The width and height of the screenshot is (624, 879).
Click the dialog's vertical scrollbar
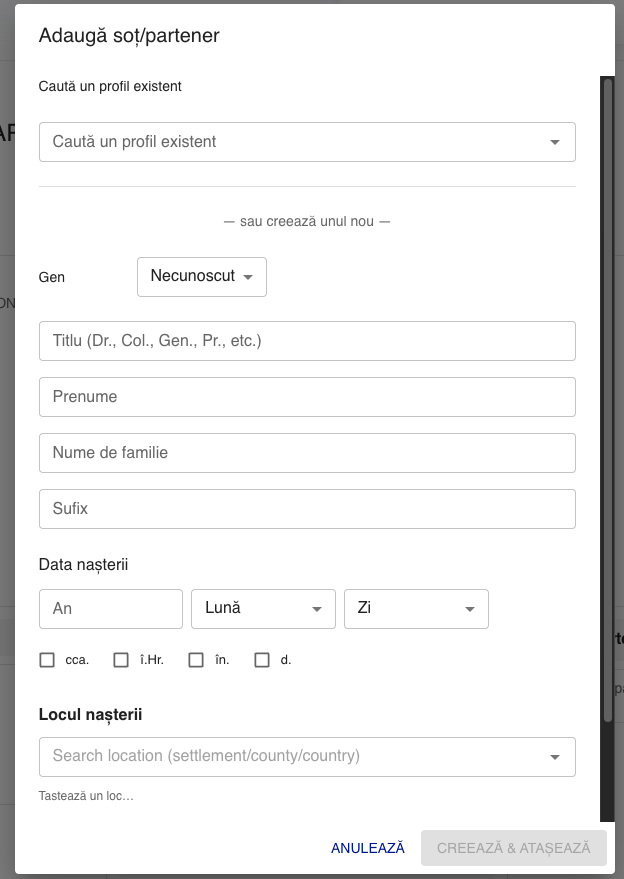607,400
